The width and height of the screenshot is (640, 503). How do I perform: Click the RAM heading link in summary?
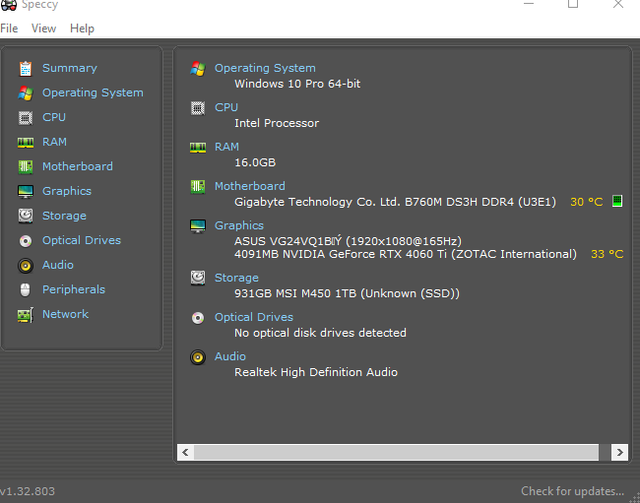227,147
